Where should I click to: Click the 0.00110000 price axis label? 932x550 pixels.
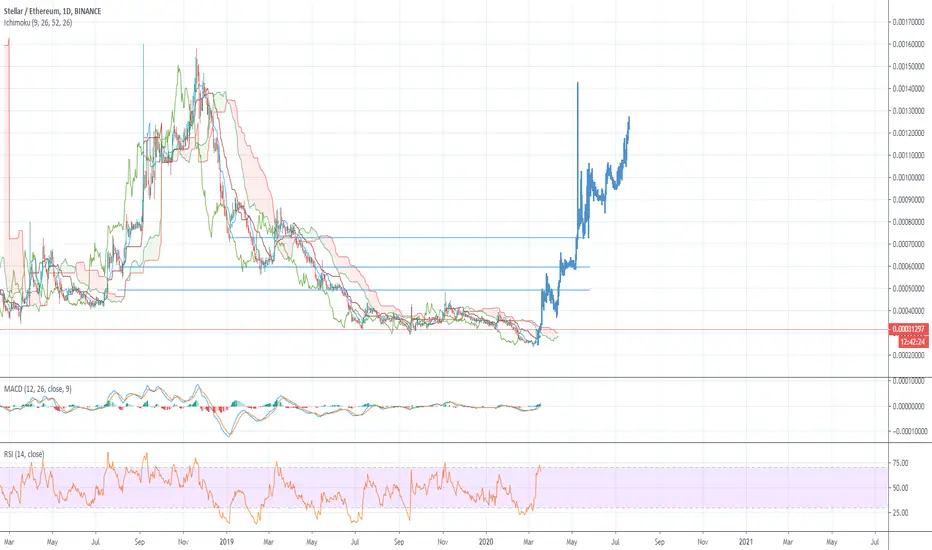click(x=908, y=155)
